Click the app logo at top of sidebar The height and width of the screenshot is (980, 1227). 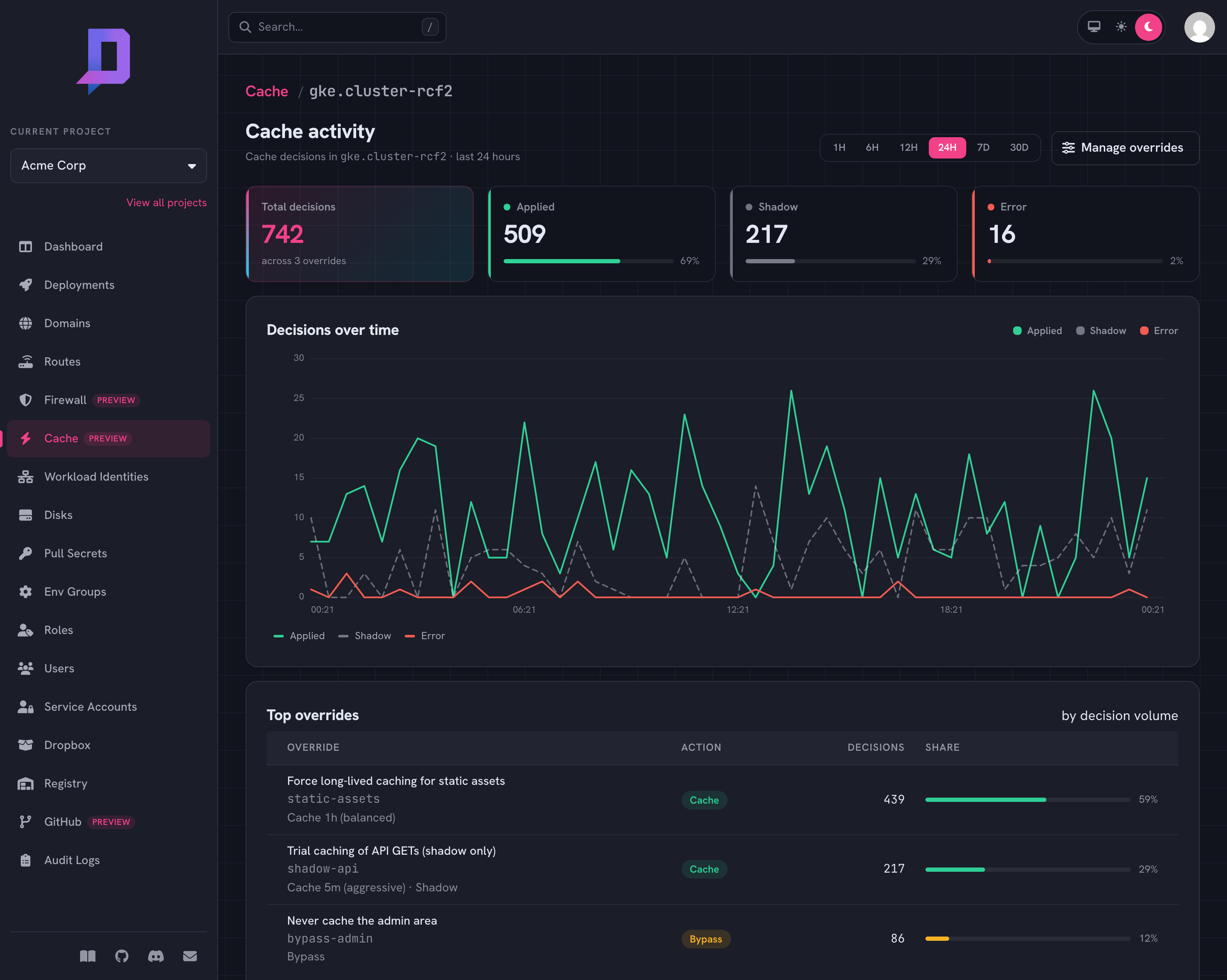click(104, 61)
